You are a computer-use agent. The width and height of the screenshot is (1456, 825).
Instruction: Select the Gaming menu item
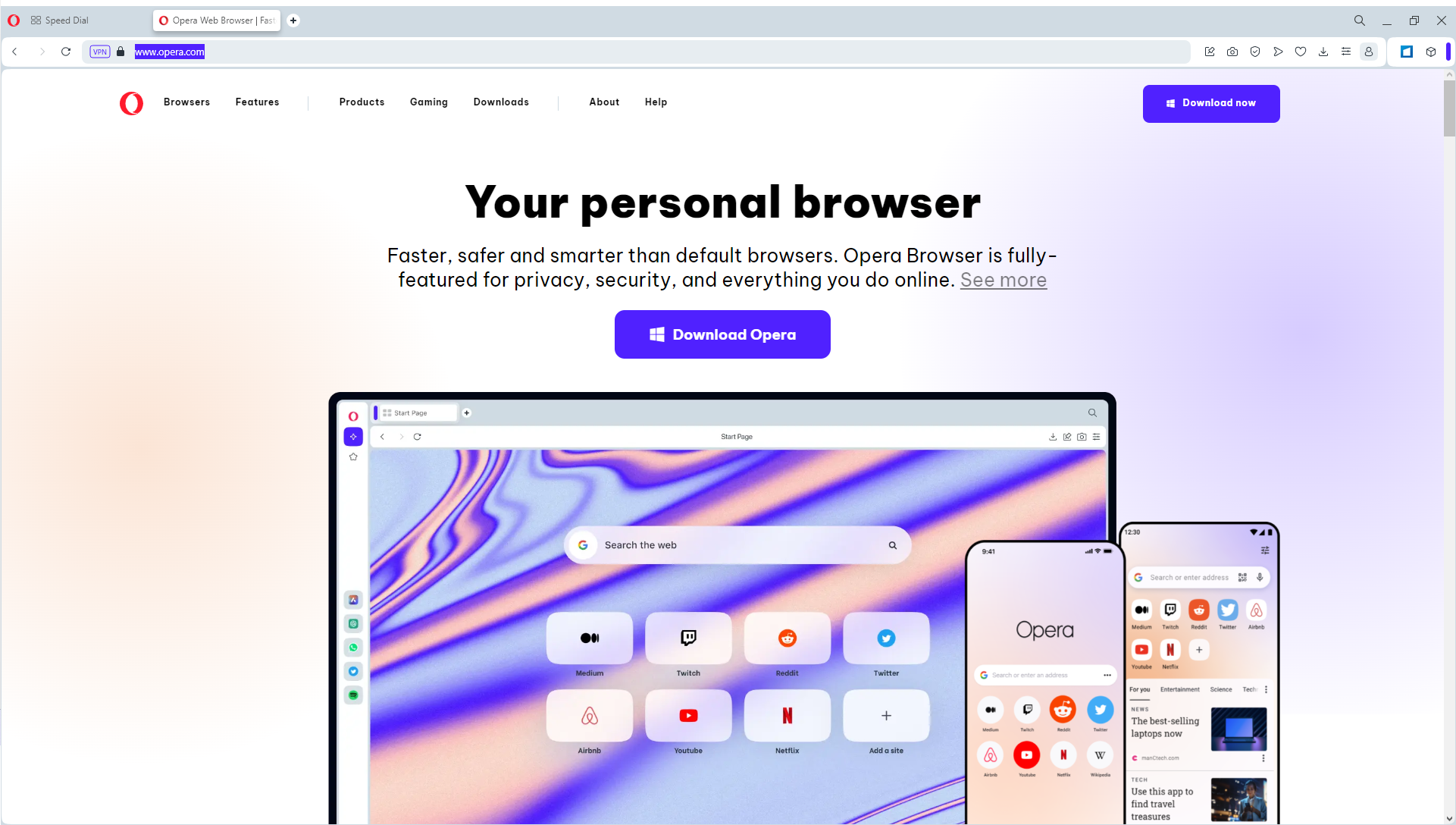[x=429, y=102]
